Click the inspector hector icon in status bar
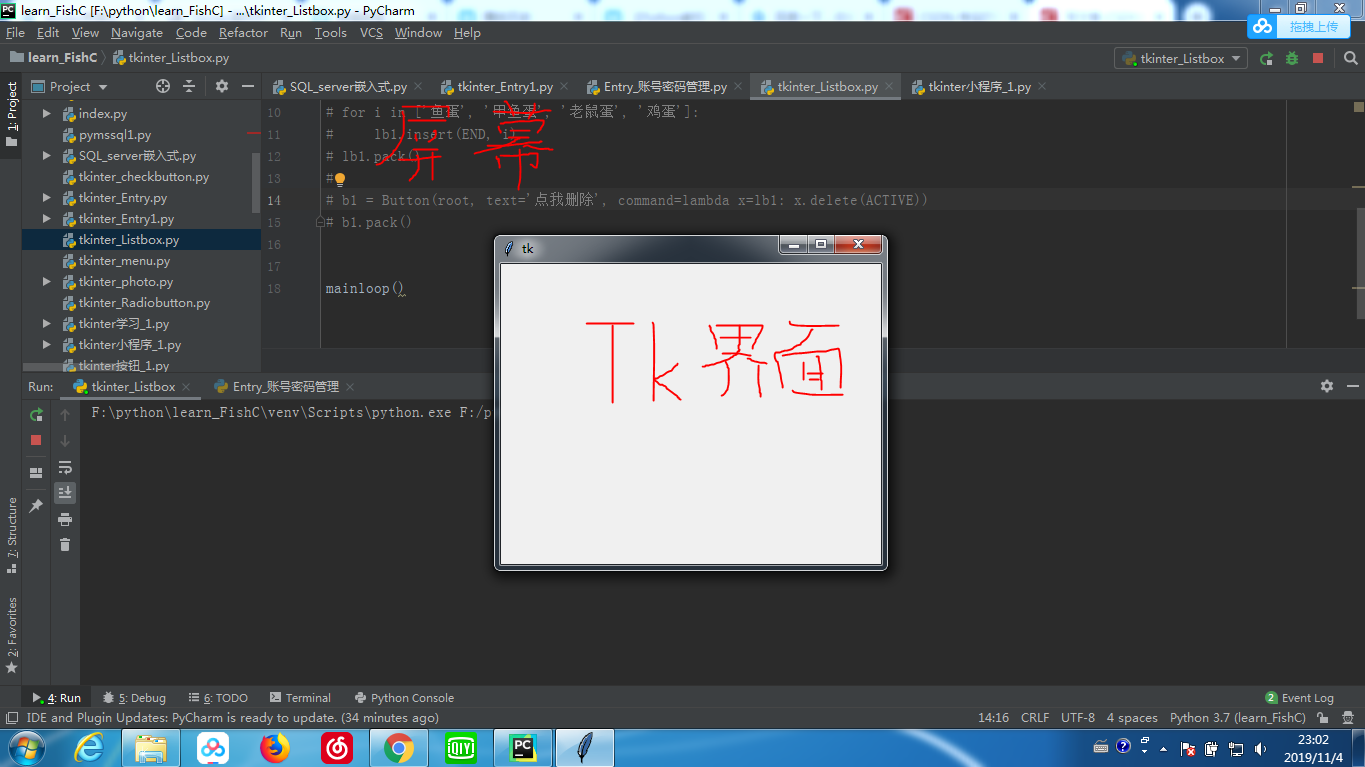The width and height of the screenshot is (1365, 767). (x=1347, y=718)
